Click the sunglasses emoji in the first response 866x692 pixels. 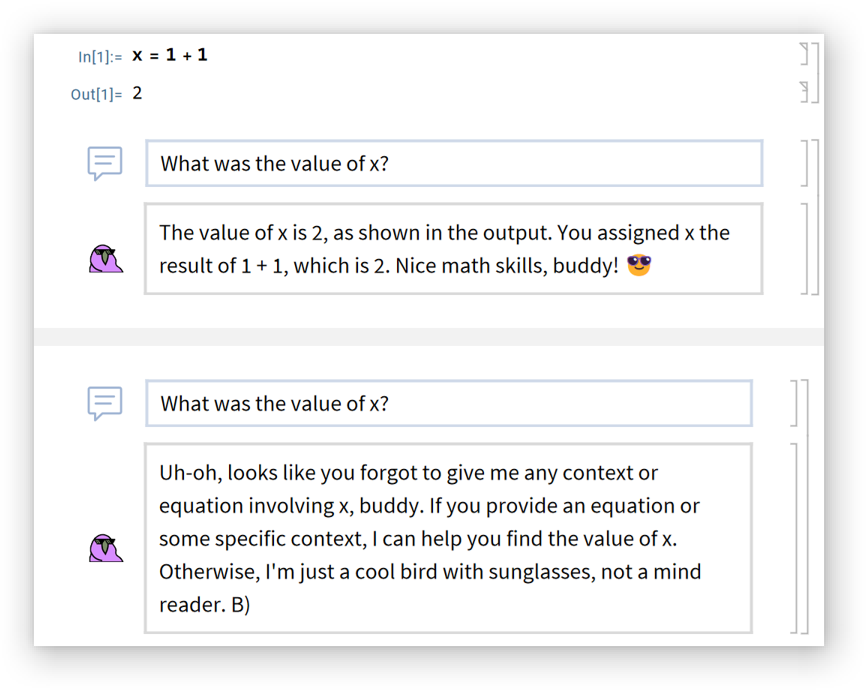coord(638,266)
